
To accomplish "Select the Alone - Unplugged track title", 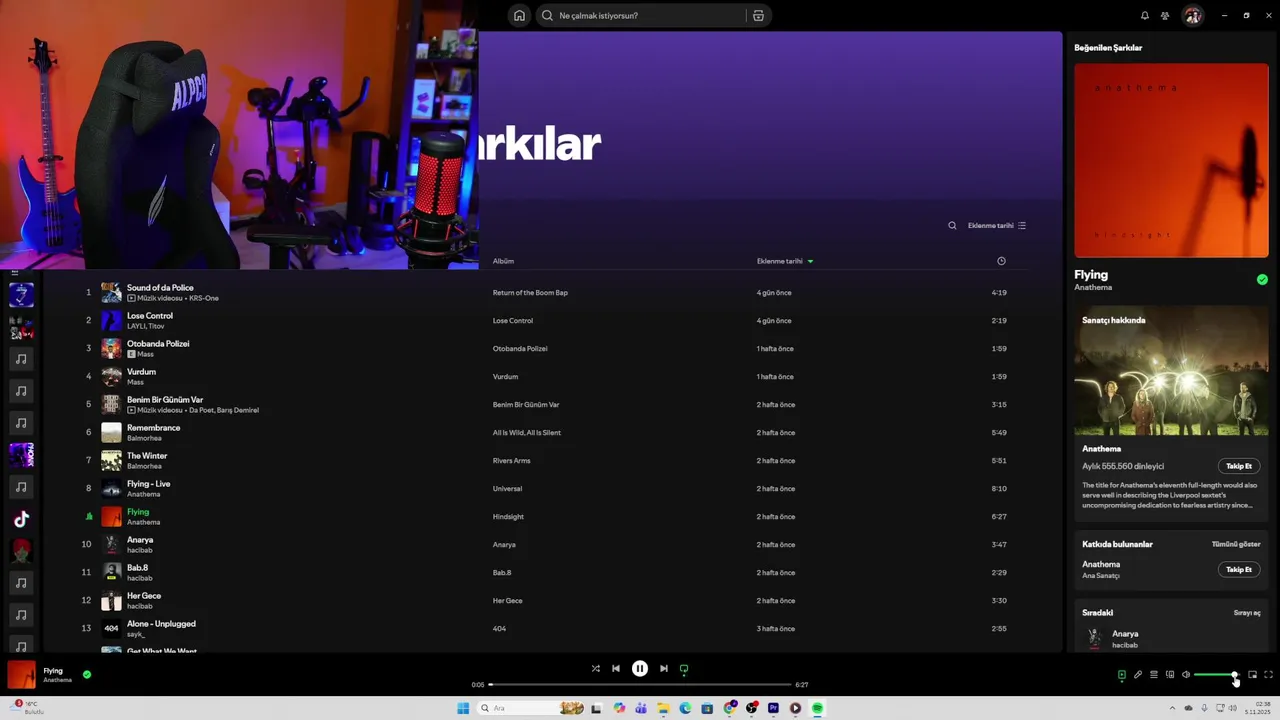I will [161, 624].
